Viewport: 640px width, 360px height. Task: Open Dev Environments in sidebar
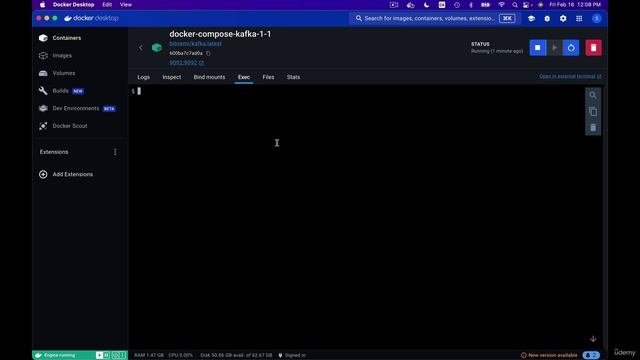click(x=76, y=108)
